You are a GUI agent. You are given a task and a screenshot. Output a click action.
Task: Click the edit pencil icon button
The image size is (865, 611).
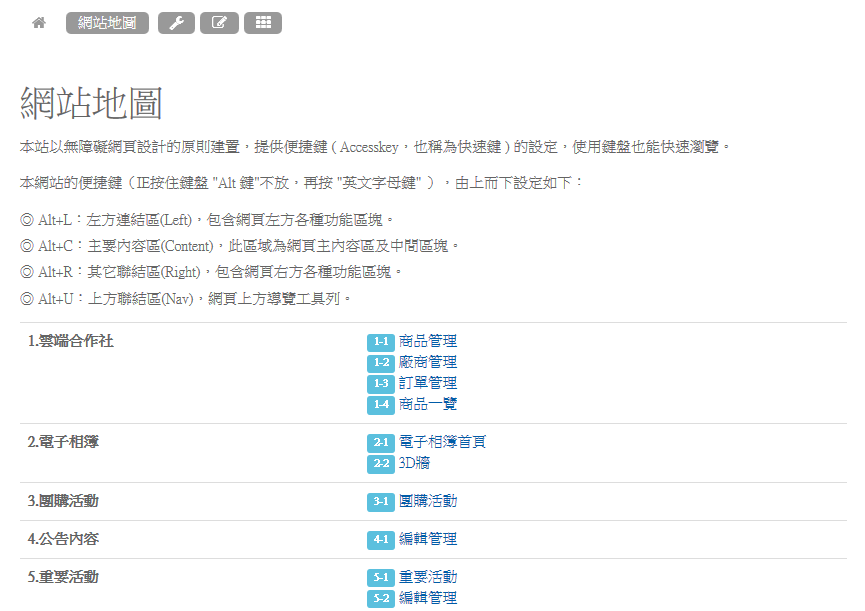(219, 23)
